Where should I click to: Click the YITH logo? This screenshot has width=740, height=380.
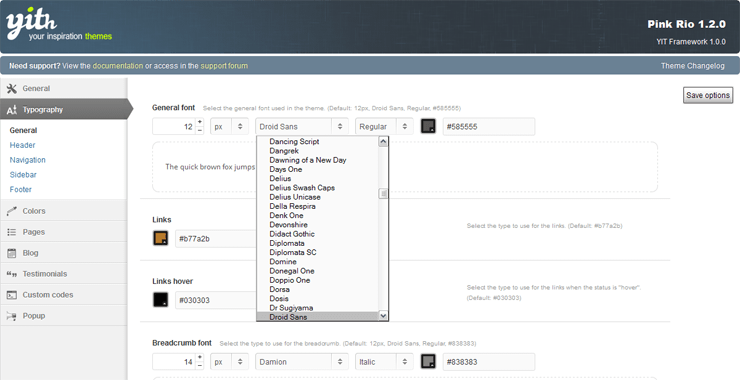click(59, 25)
